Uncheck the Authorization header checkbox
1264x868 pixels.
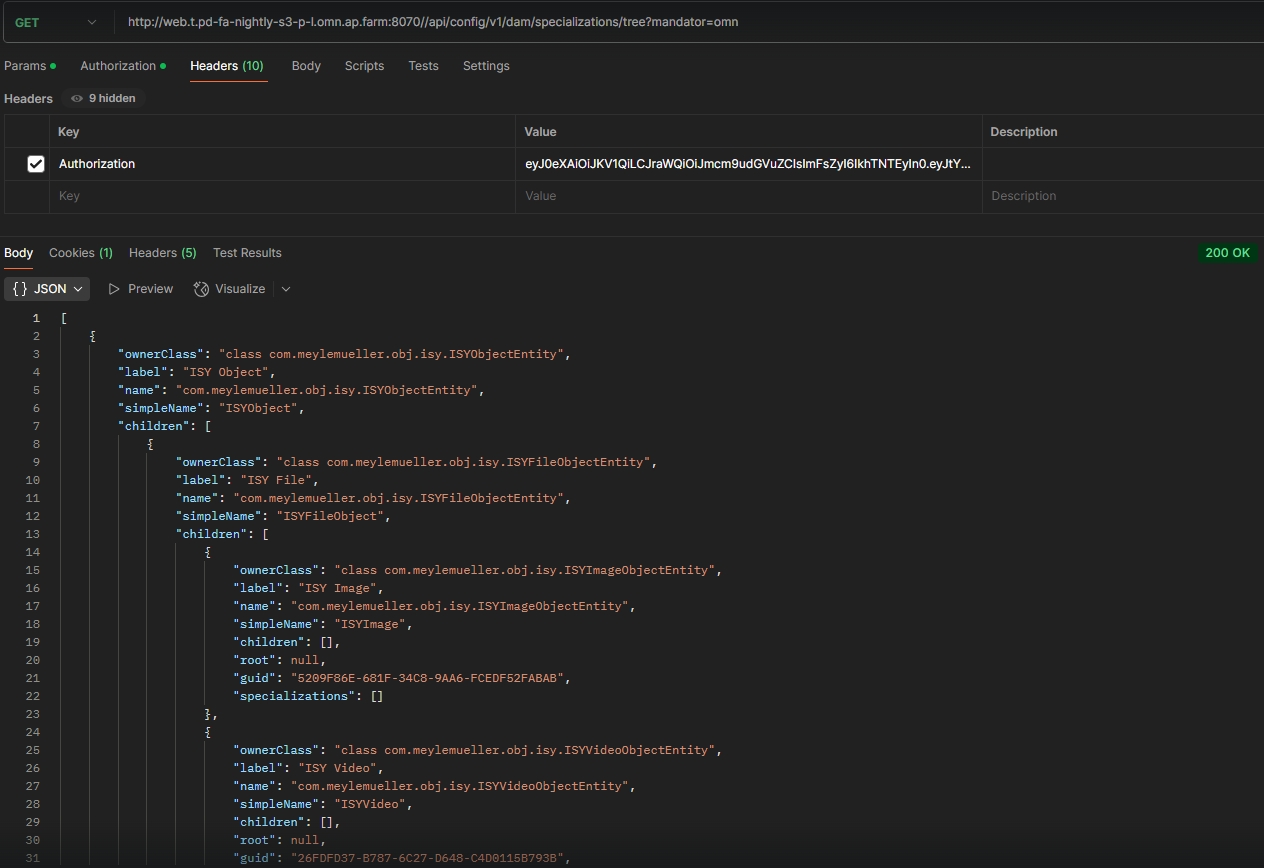point(36,164)
